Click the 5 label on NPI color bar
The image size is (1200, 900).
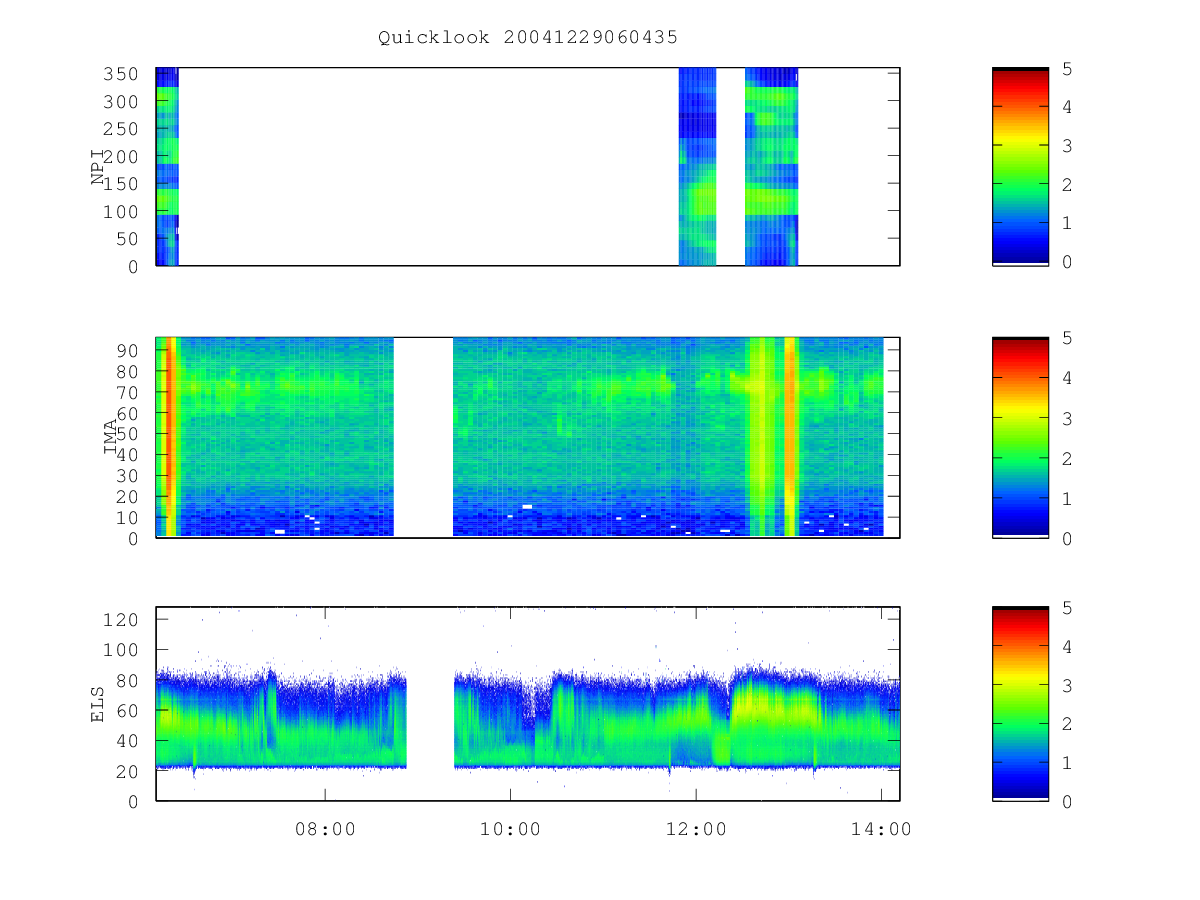[1065, 69]
